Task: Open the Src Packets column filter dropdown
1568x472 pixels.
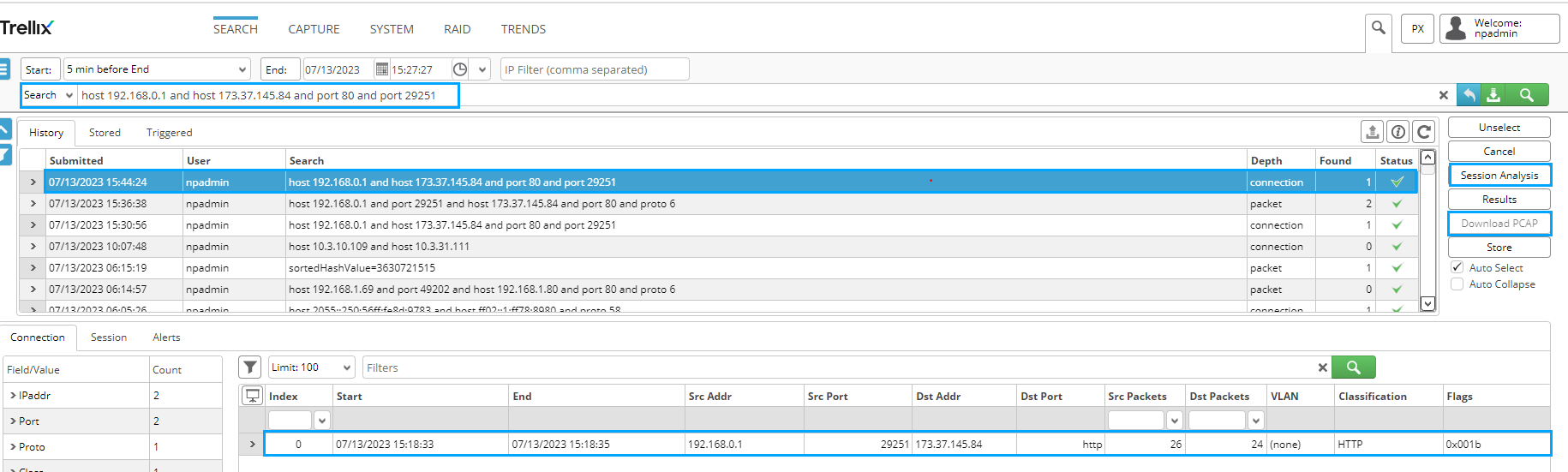Action: [x=1174, y=420]
